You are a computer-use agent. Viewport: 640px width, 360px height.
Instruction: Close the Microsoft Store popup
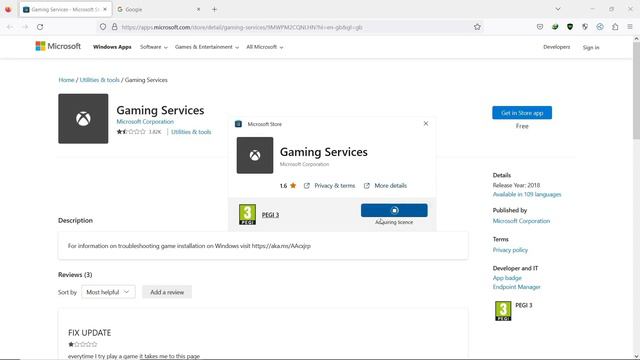click(x=426, y=123)
